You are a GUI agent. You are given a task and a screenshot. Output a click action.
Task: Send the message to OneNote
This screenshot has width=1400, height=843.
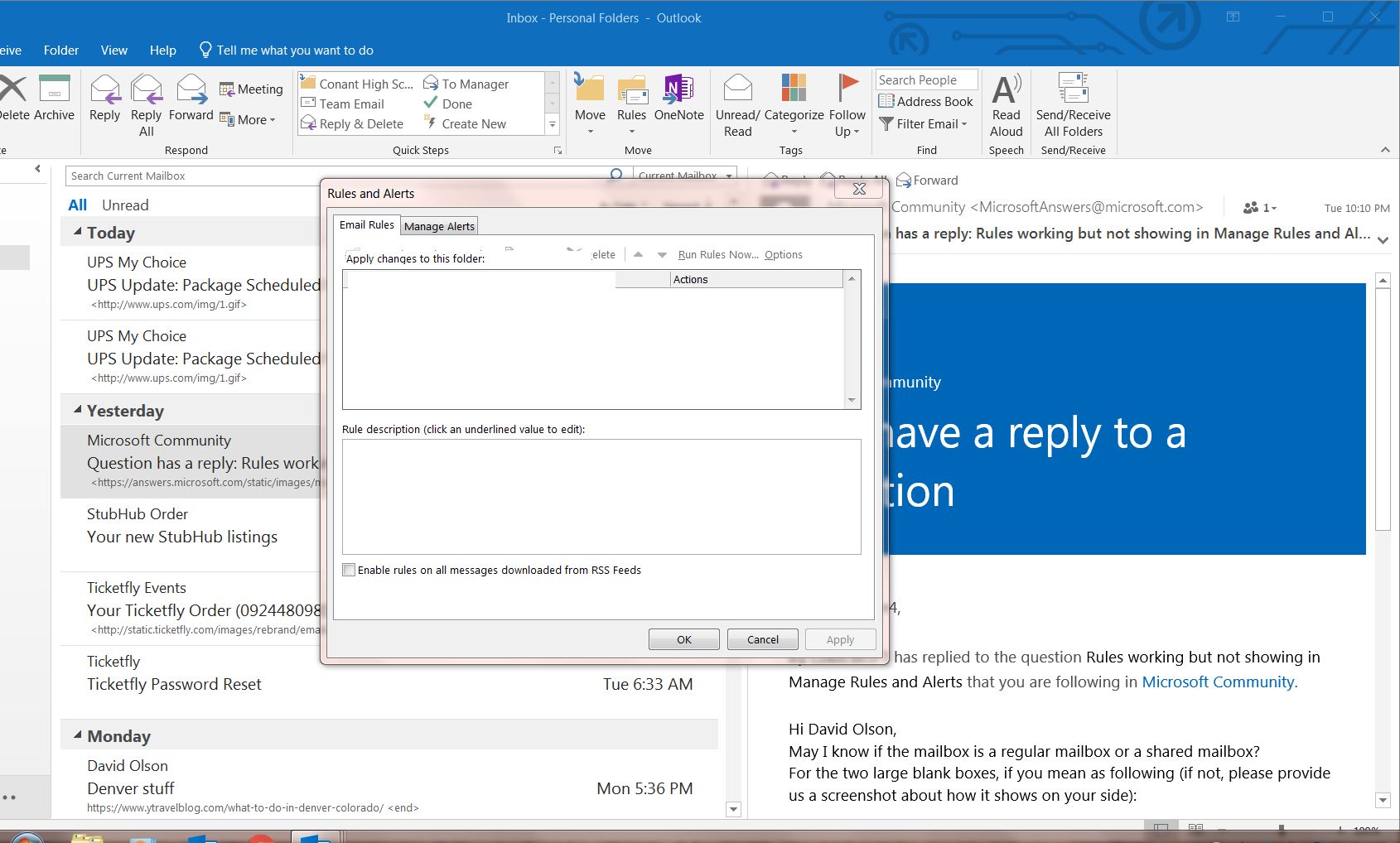pyautogui.click(x=678, y=98)
